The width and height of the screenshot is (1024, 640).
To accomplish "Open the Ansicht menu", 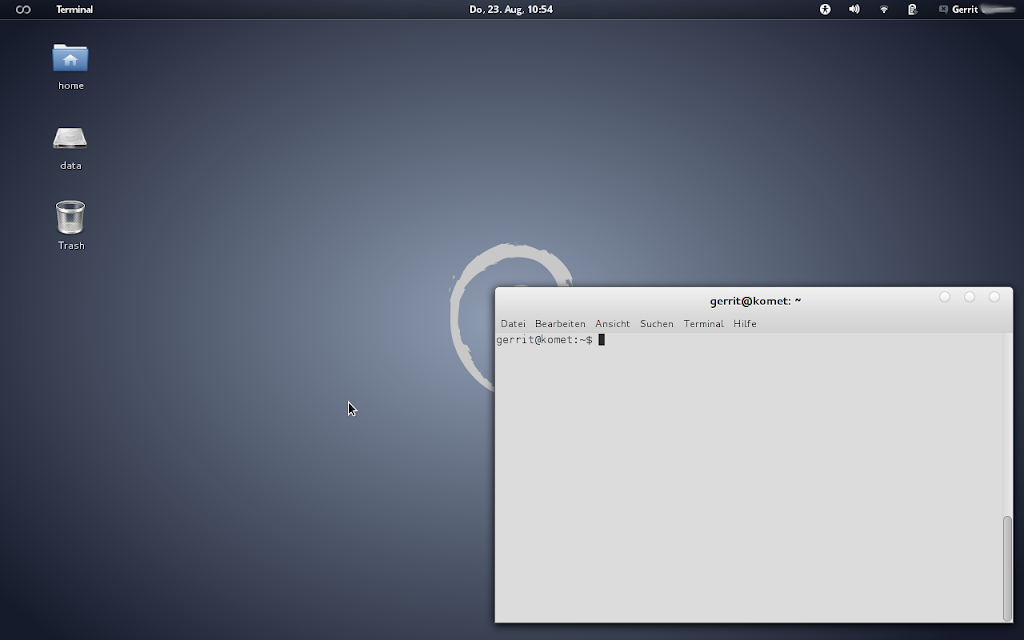I will pyautogui.click(x=612, y=324).
